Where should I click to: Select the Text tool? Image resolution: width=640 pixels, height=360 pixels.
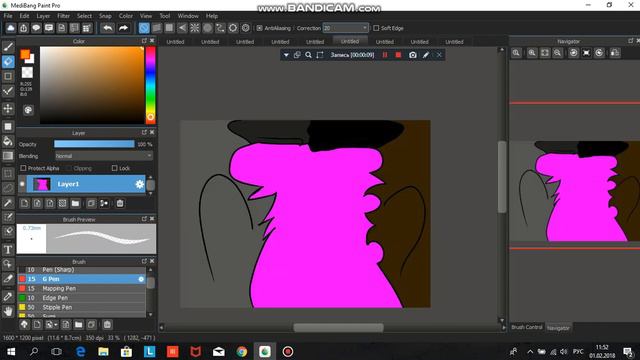(x=8, y=249)
